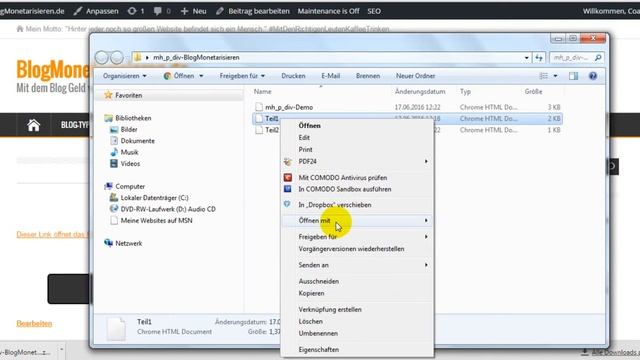Select Kopieren in context menu

point(311,293)
